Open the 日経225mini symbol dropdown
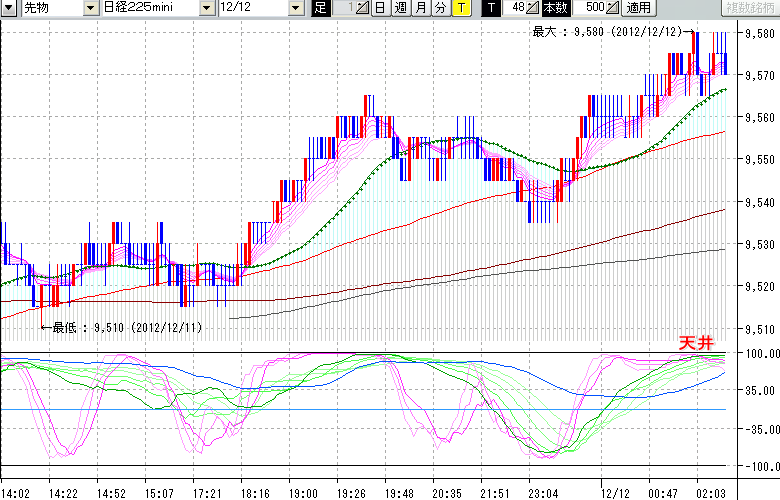Screen dimensions: 780x500 pyautogui.click(x=207, y=8)
